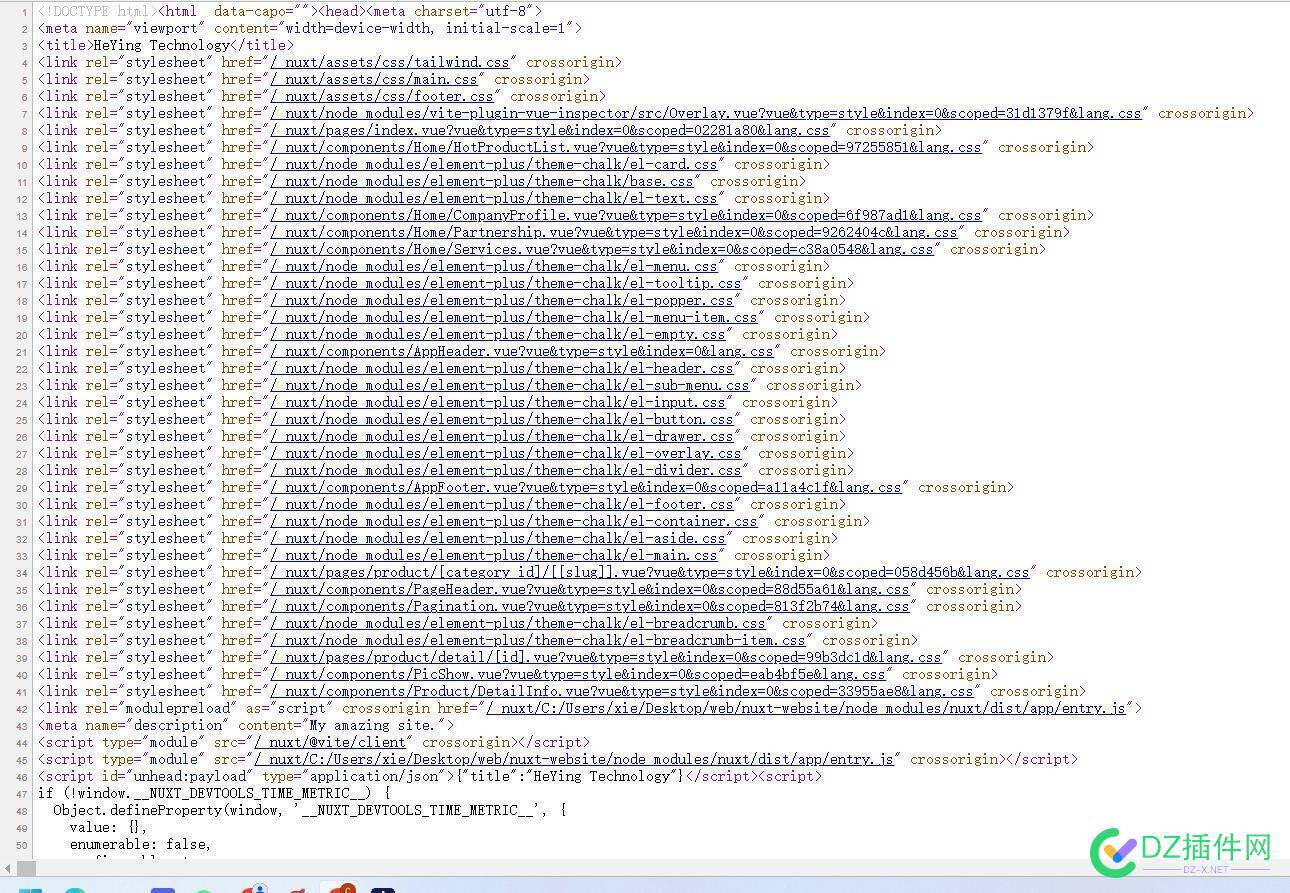Open the line 45 script entry.js link
1290x893 pixels.
coord(574,759)
